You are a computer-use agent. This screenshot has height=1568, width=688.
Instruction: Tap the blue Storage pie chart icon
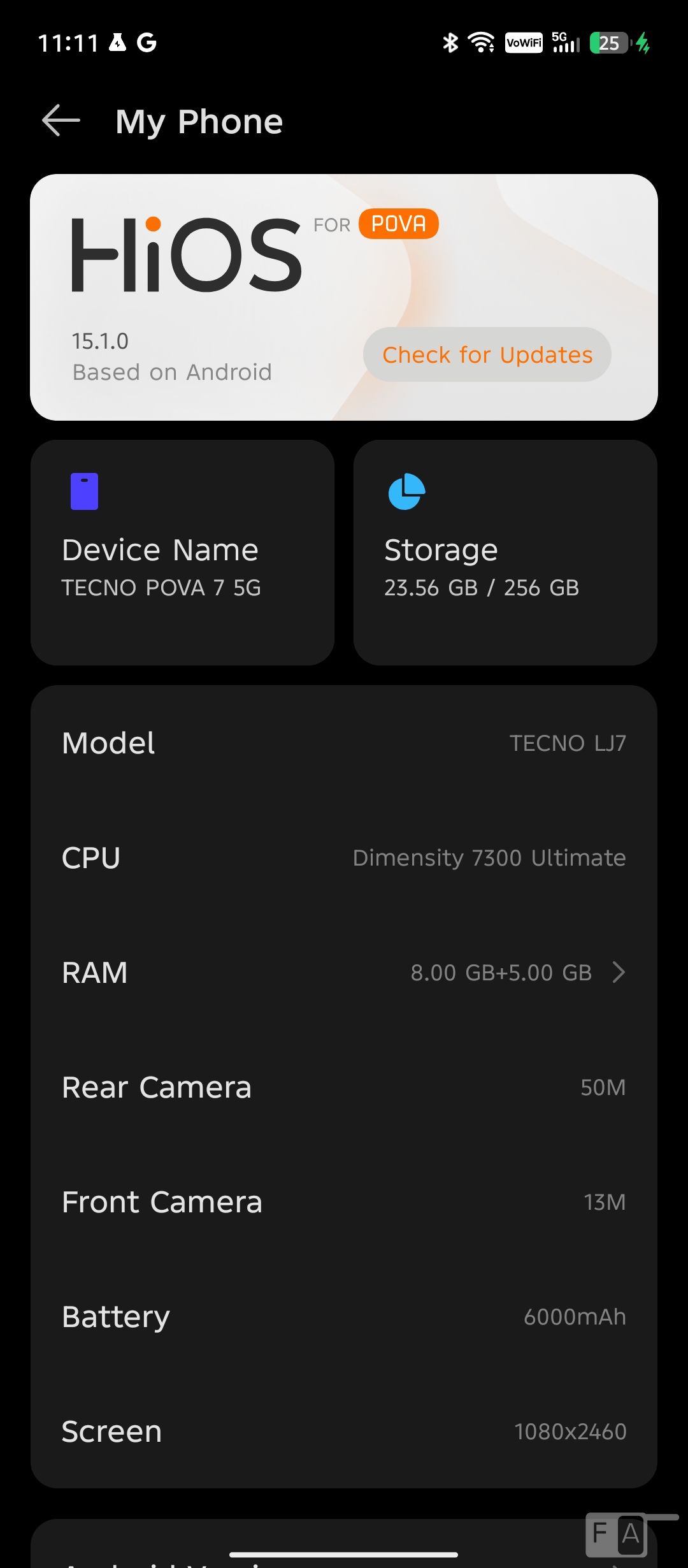tap(406, 491)
